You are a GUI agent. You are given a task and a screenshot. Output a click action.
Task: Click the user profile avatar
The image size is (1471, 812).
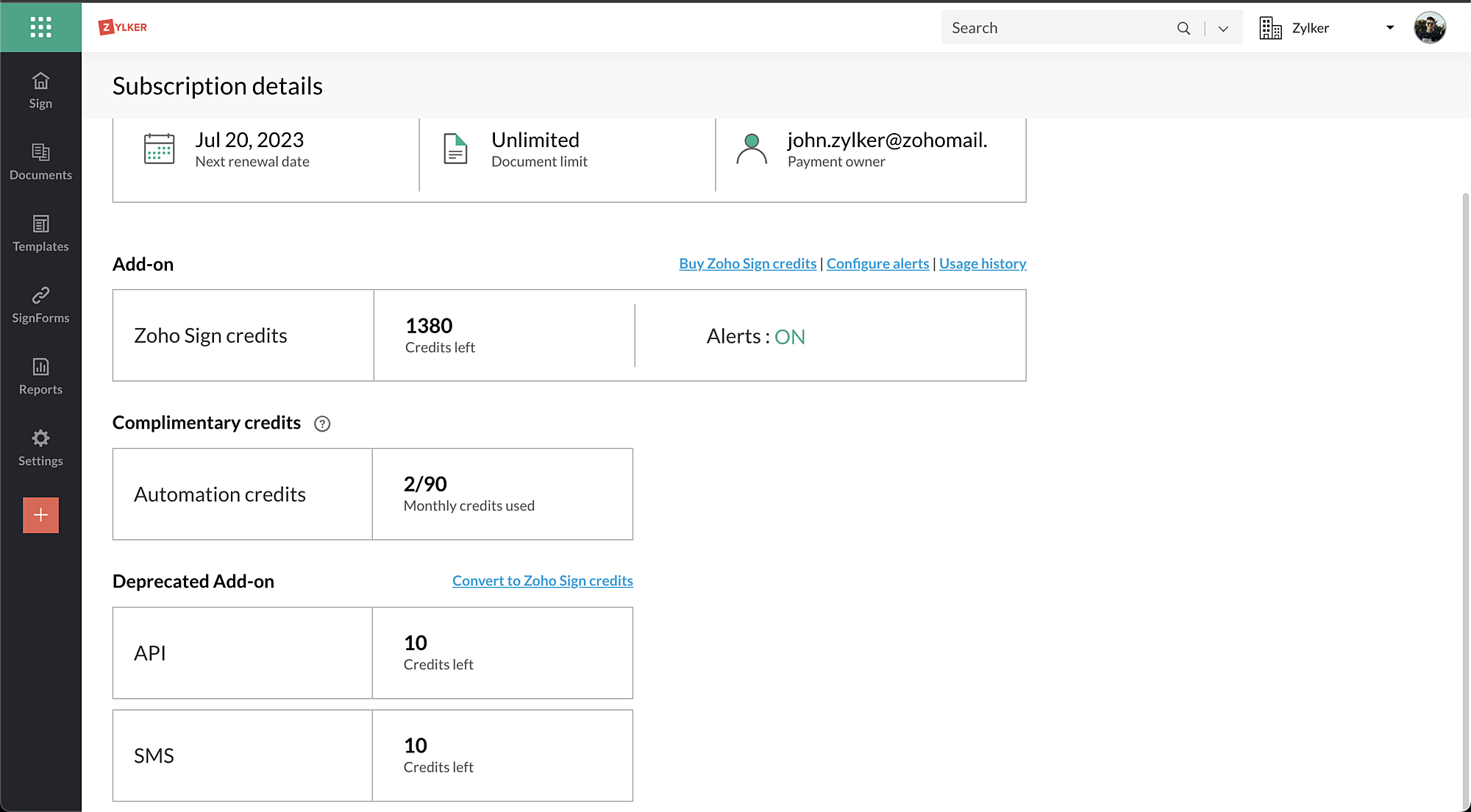point(1429,28)
